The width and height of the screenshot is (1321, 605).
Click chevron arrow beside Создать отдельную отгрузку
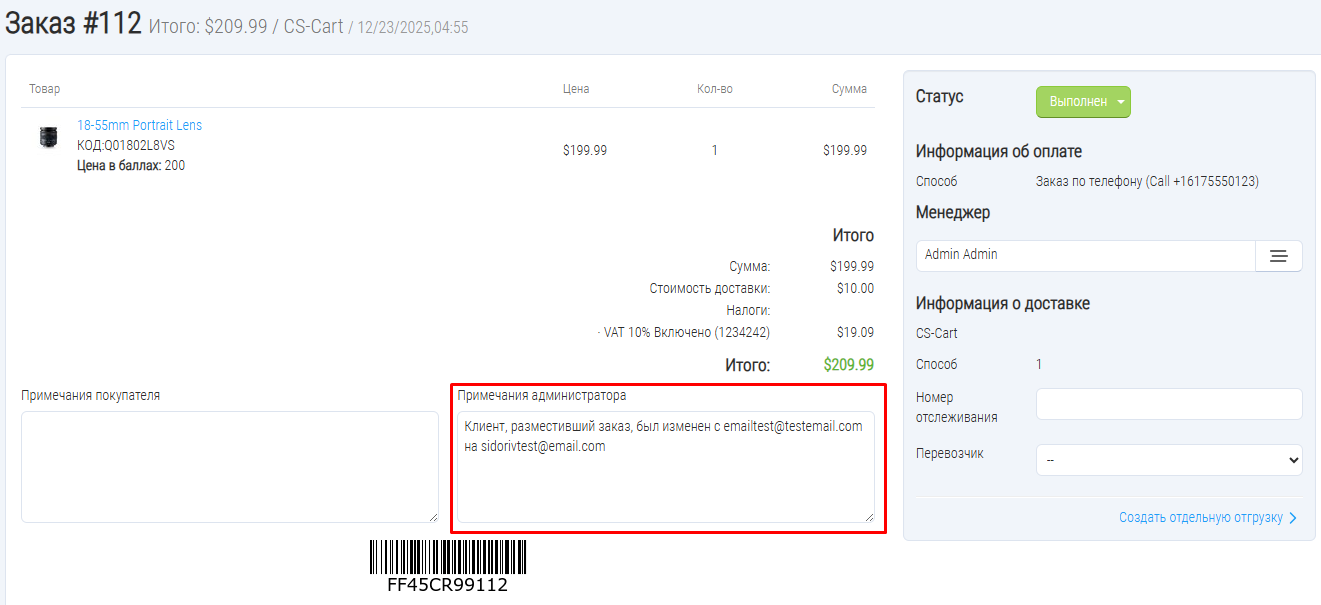pyautogui.click(x=1293, y=518)
